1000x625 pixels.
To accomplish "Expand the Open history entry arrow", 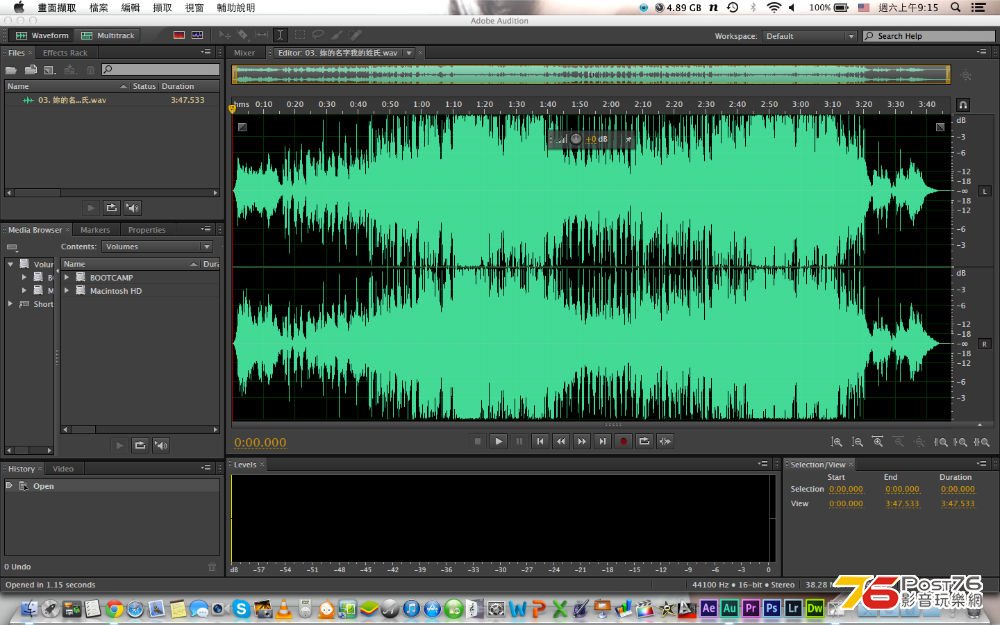I will (x=9, y=485).
